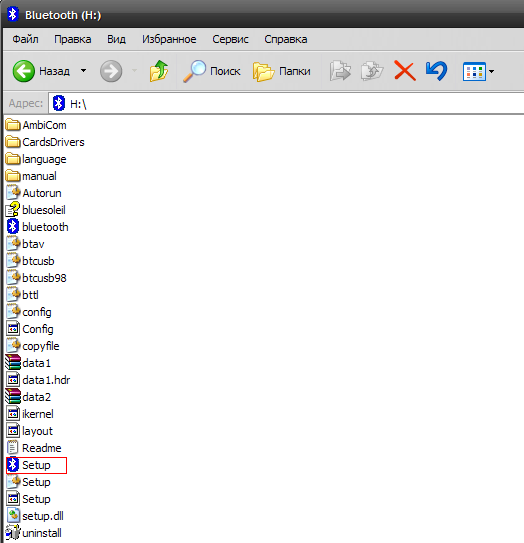Select the btav file

25,244
